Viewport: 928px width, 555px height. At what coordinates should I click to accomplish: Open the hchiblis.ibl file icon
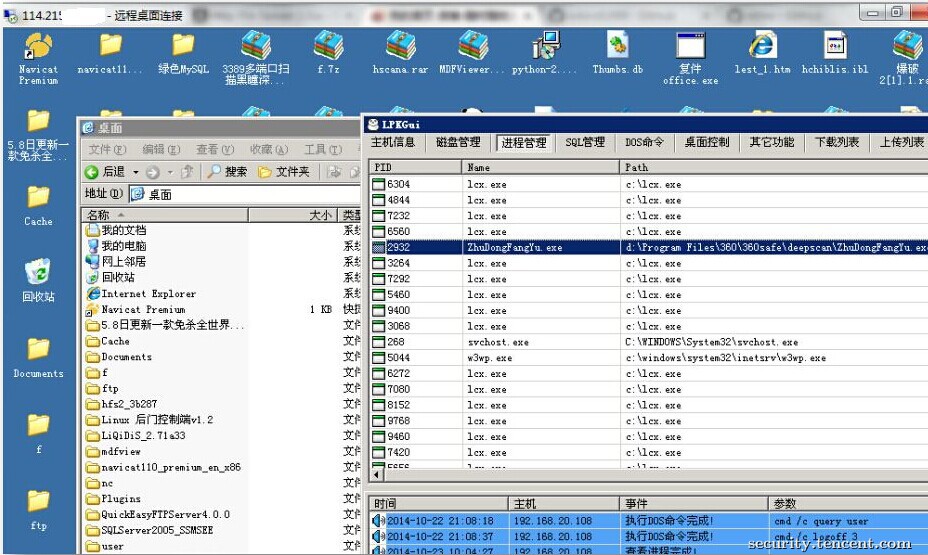tap(835, 53)
